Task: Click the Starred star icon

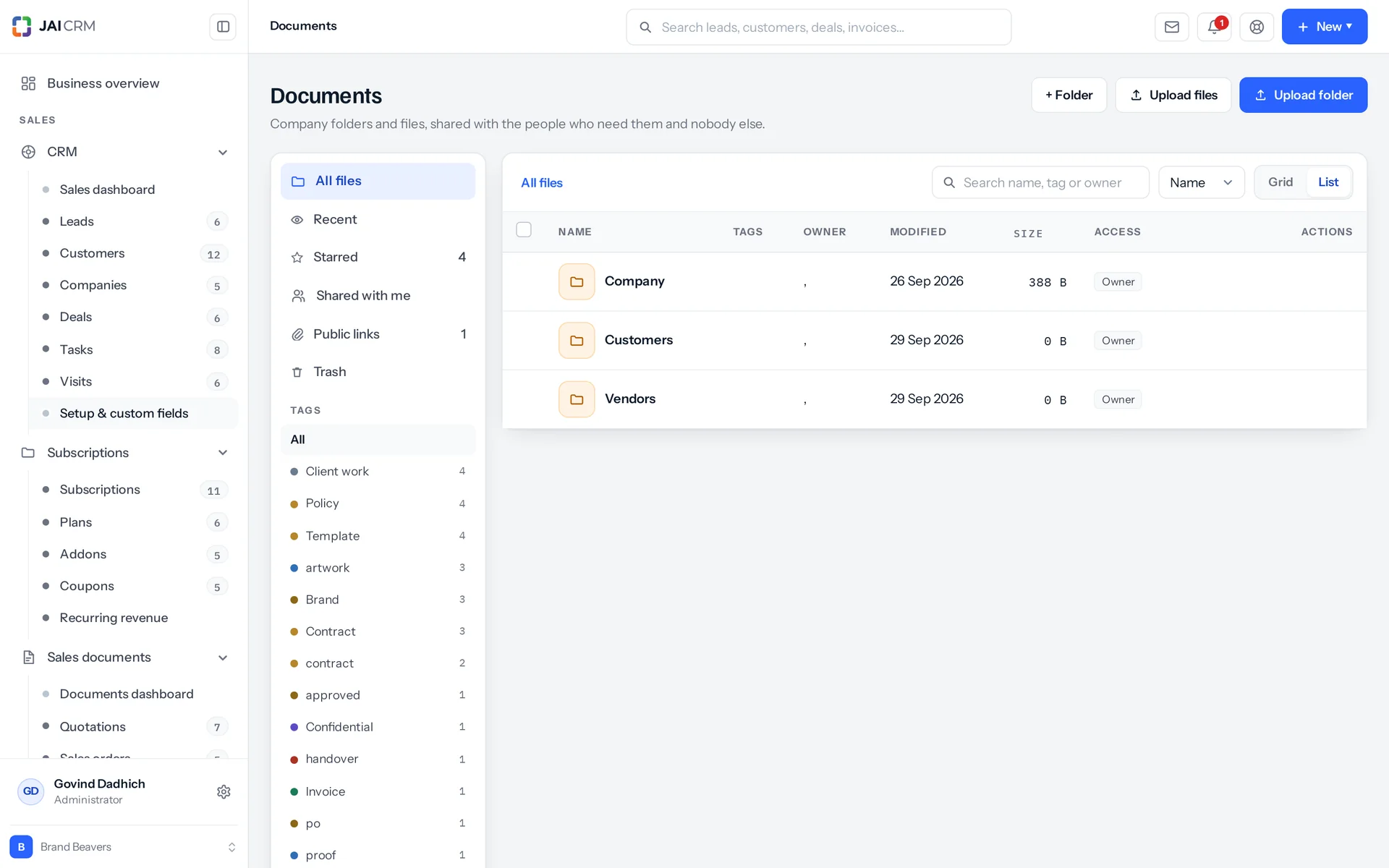Action: (297, 257)
